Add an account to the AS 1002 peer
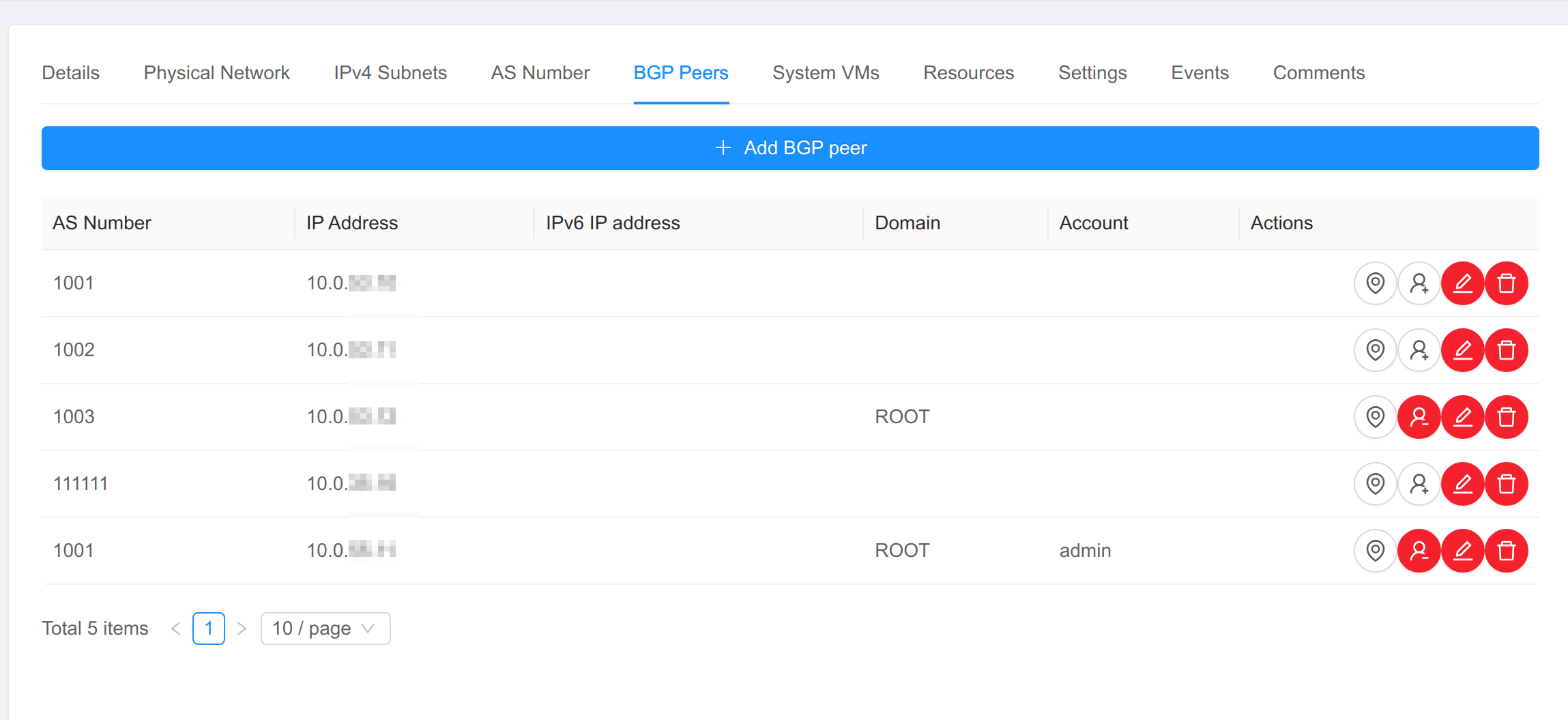The image size is (1568, 720). [x=1420, y=350]
